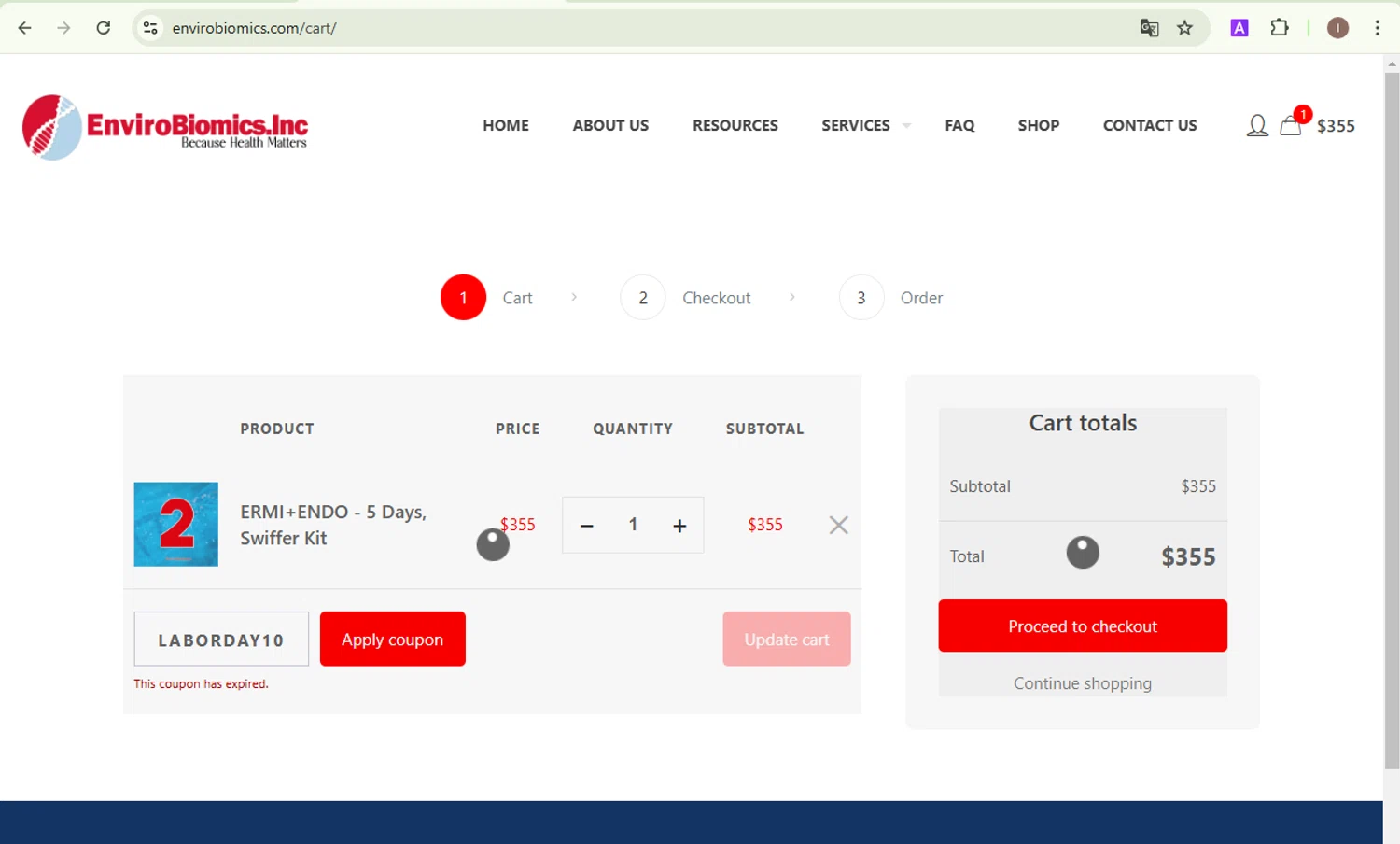Screen dimensions: 1400x844
Task: Open the SERVICES menu item
Action: point(856,125)
